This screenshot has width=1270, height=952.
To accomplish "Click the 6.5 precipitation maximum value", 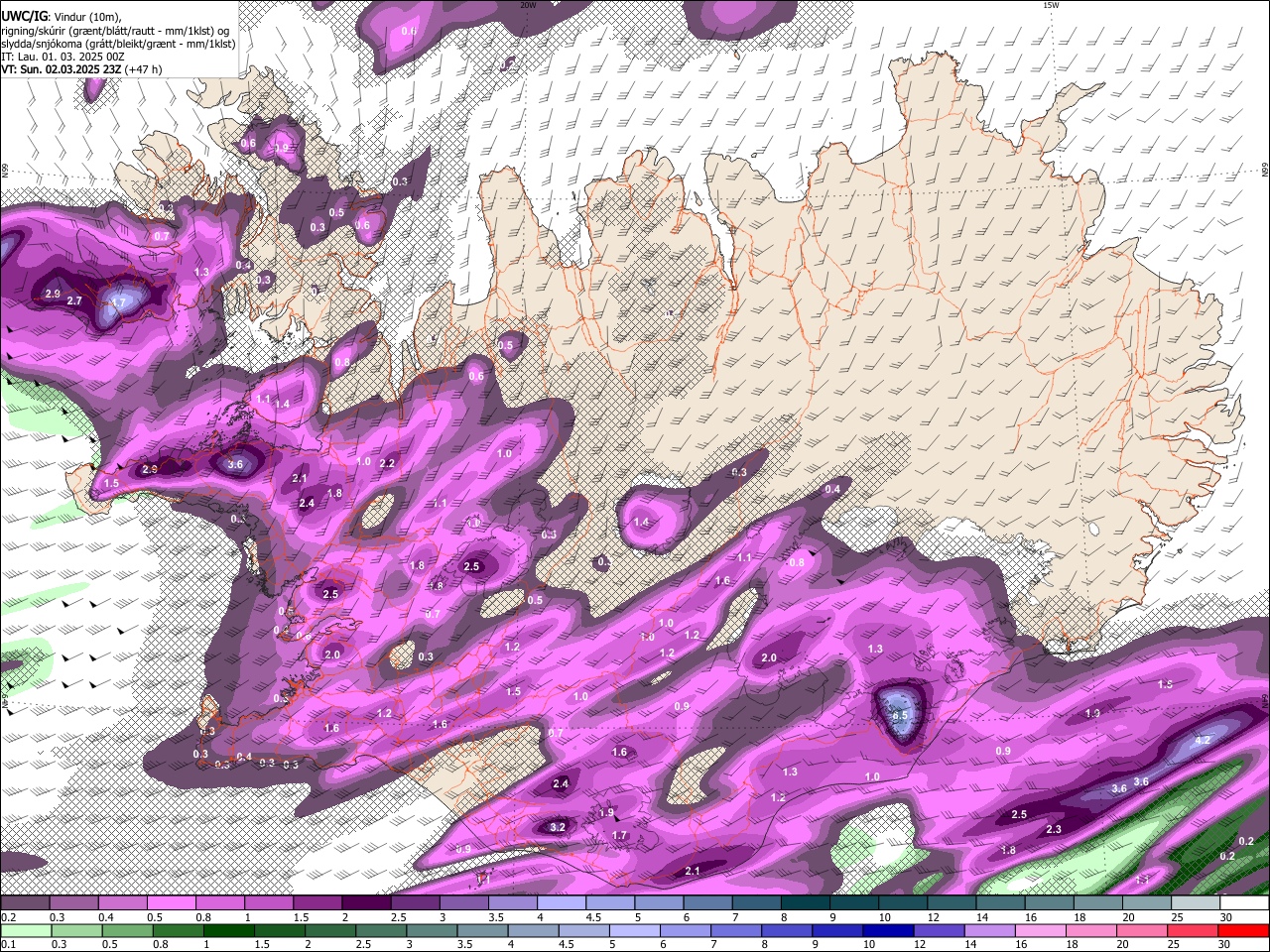I will [x=900, y=715].
